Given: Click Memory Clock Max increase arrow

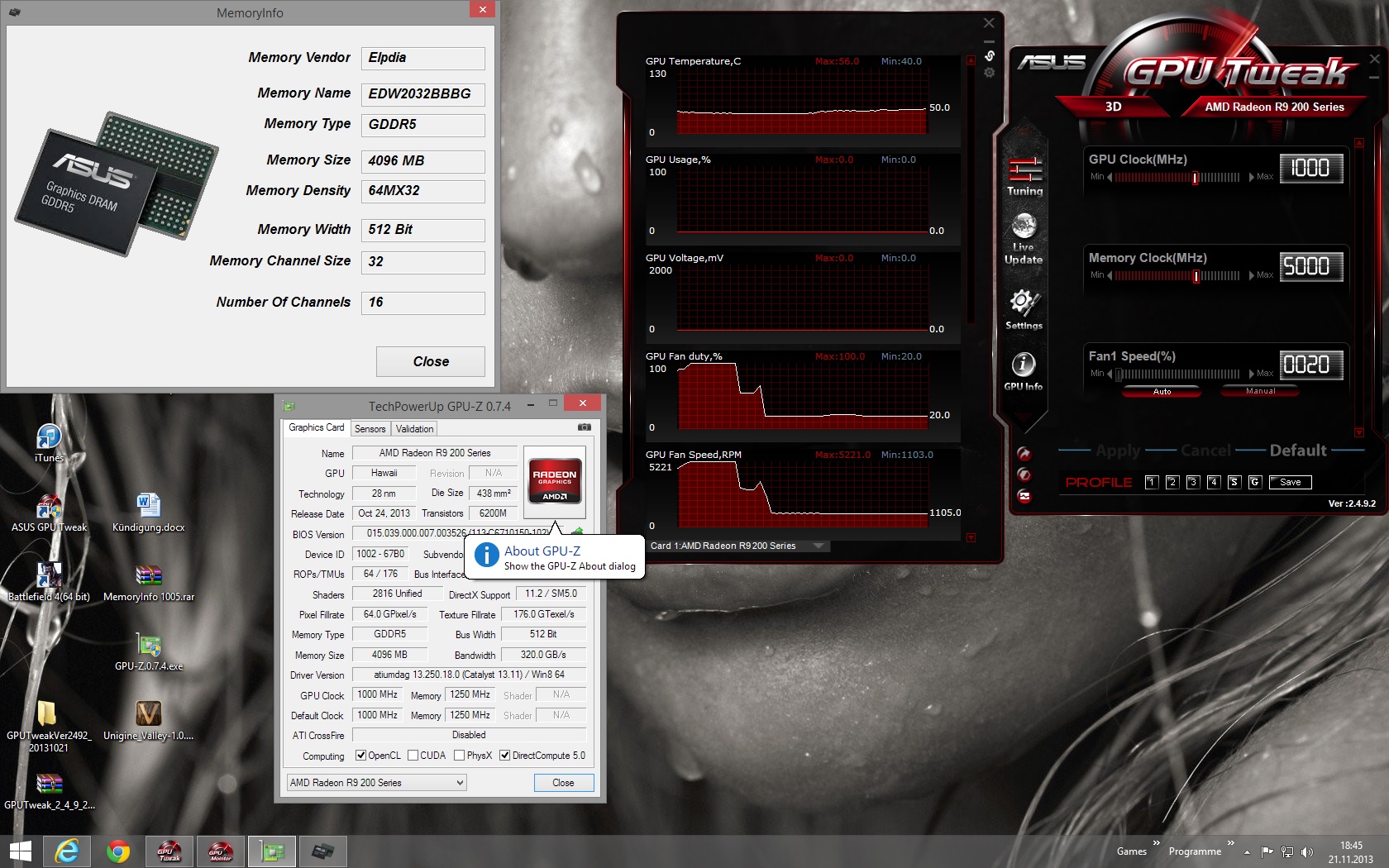Looking at the screenshot, I should coord(1251,275).
